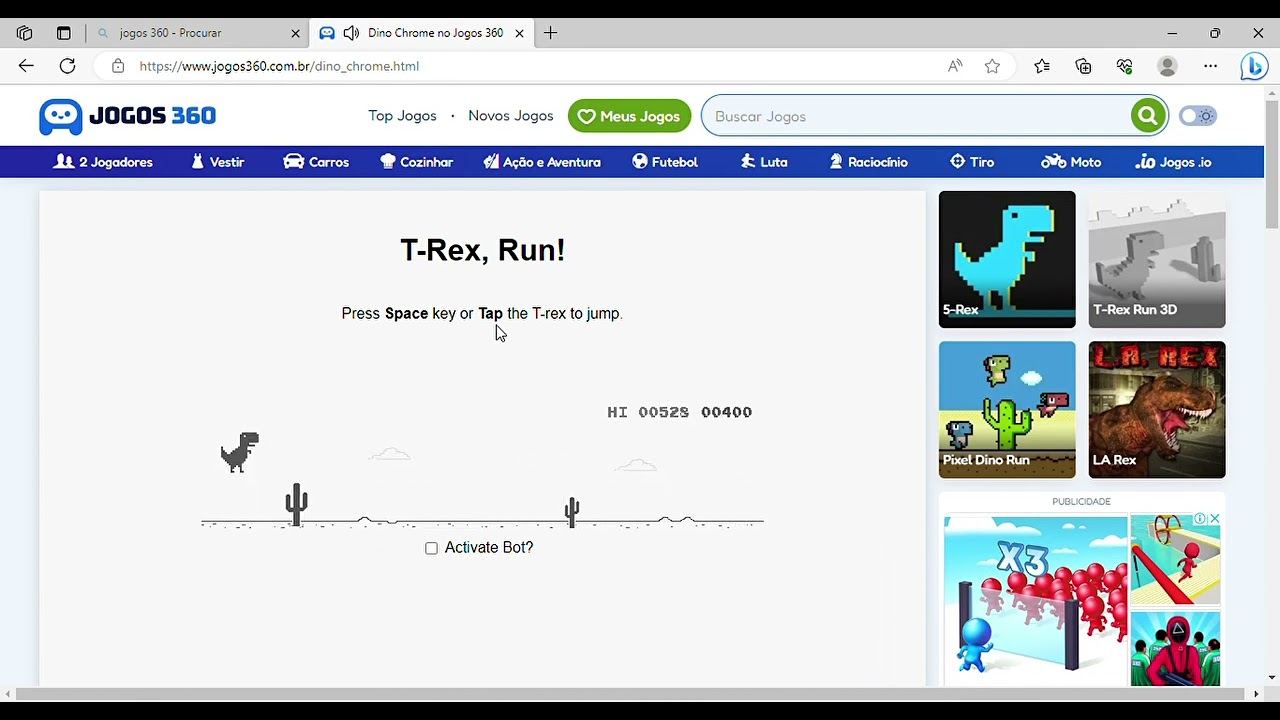Toggle the dark mode switch

[x=1197, y=116]
